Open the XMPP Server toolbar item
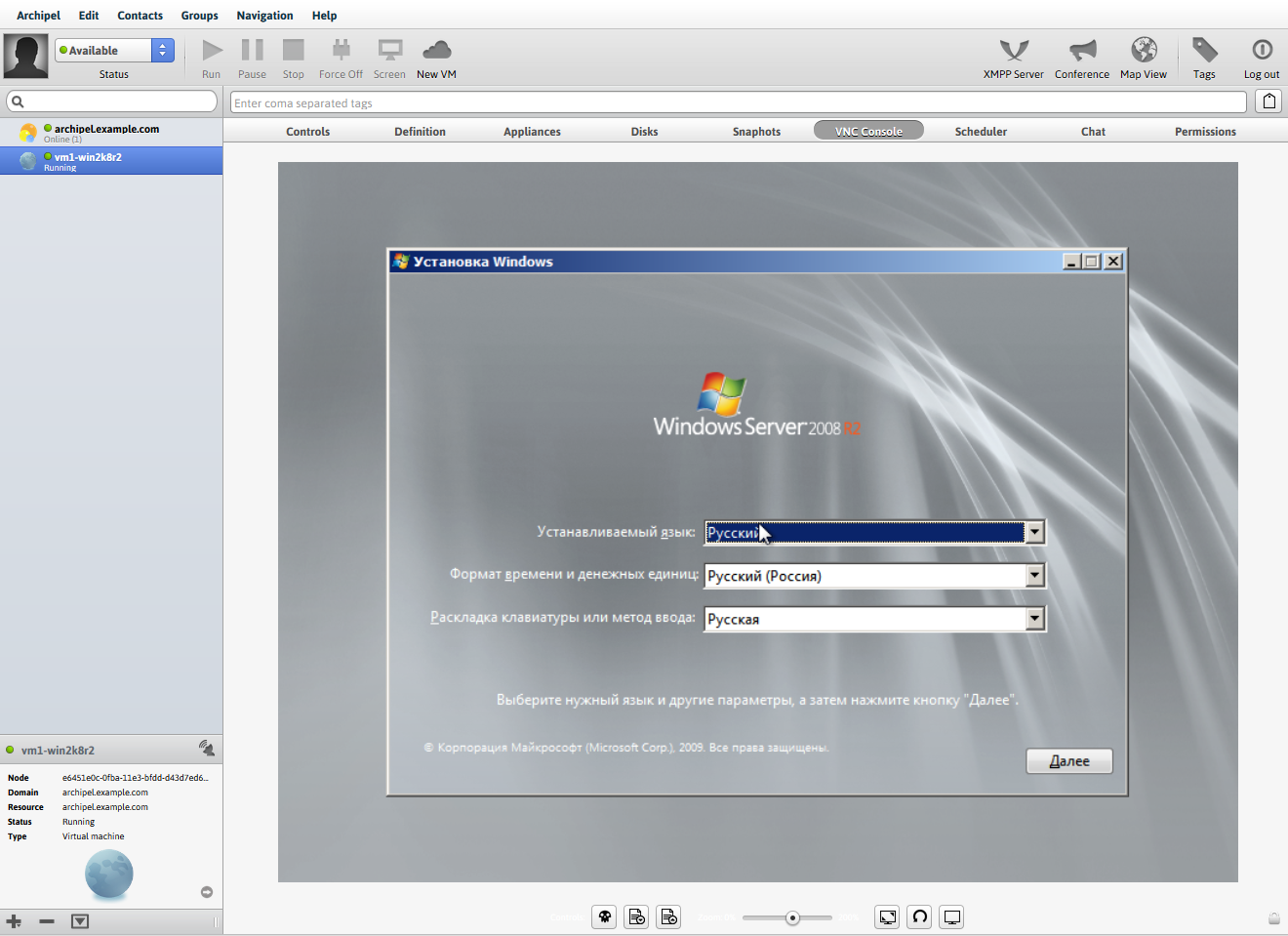 (x=1014, y=50)
